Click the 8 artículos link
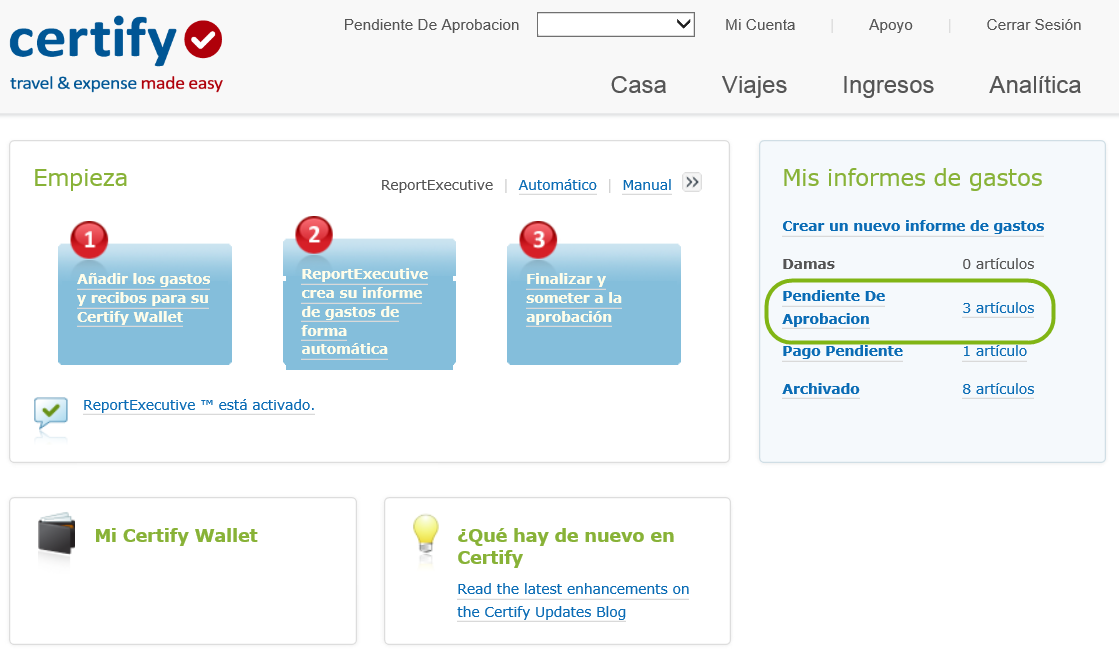This screenshot has height=656, width=1119. pyautogui.click(x=998, y=389)
